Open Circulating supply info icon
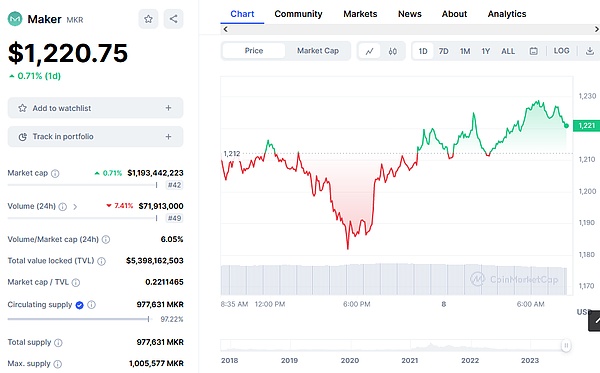The width and height of the screenshot is (600, 373). 91,305
